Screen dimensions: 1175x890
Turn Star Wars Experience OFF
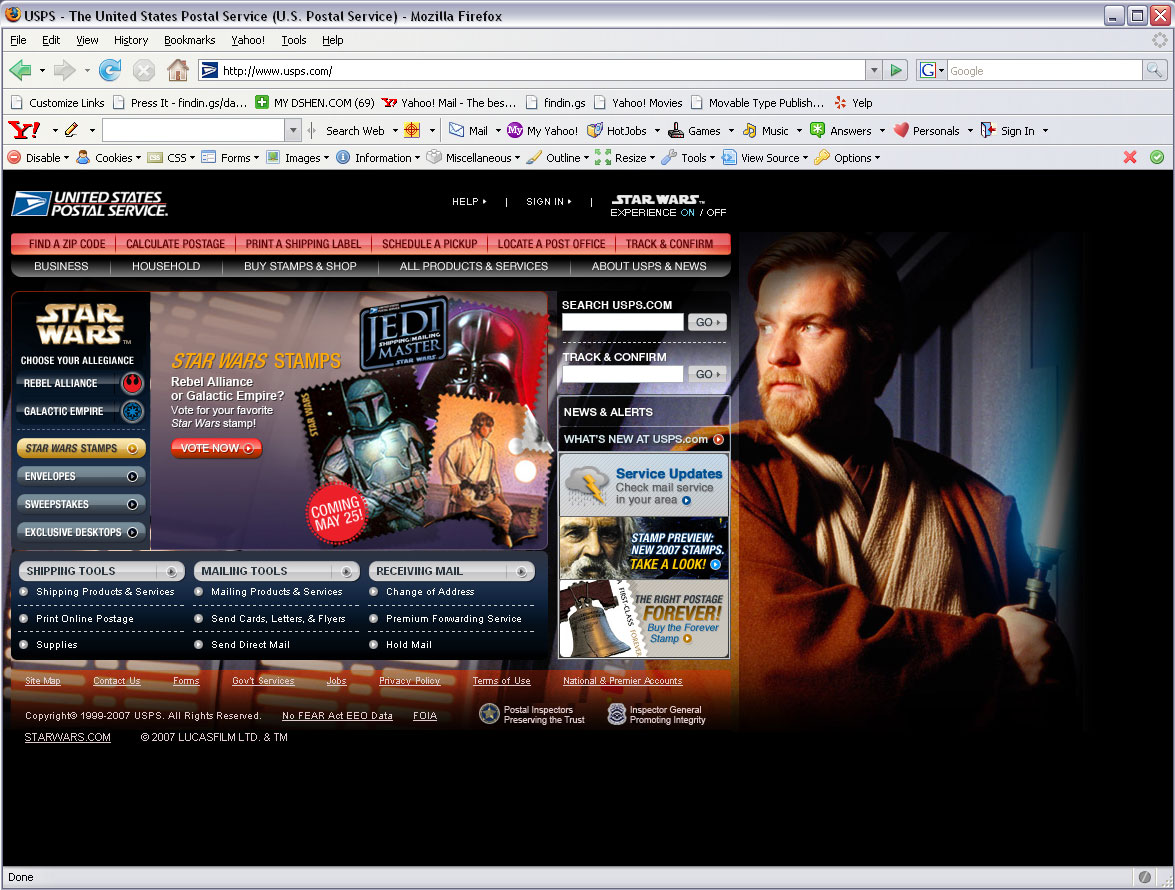[716, 213]
